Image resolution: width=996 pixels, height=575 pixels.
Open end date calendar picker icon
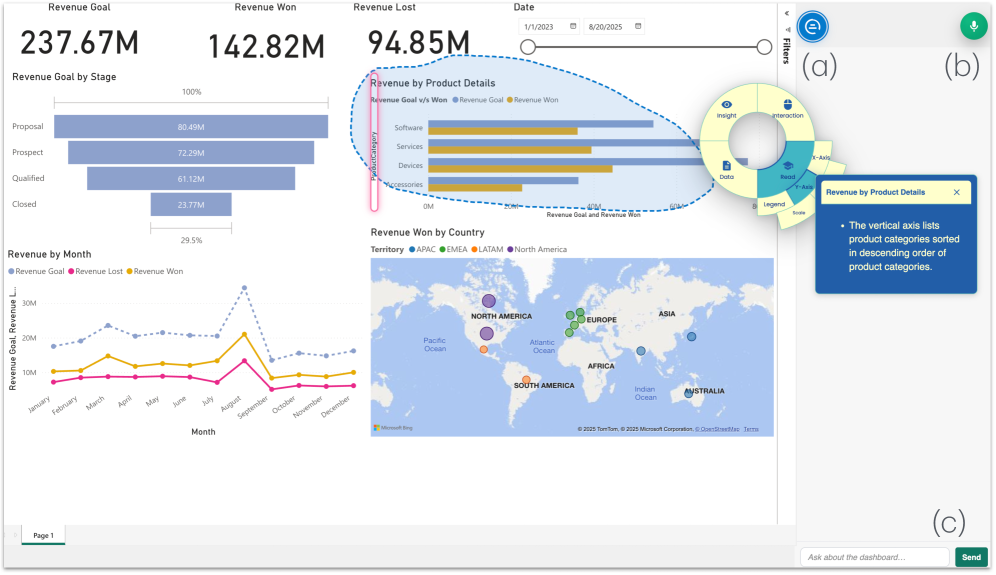638,26
